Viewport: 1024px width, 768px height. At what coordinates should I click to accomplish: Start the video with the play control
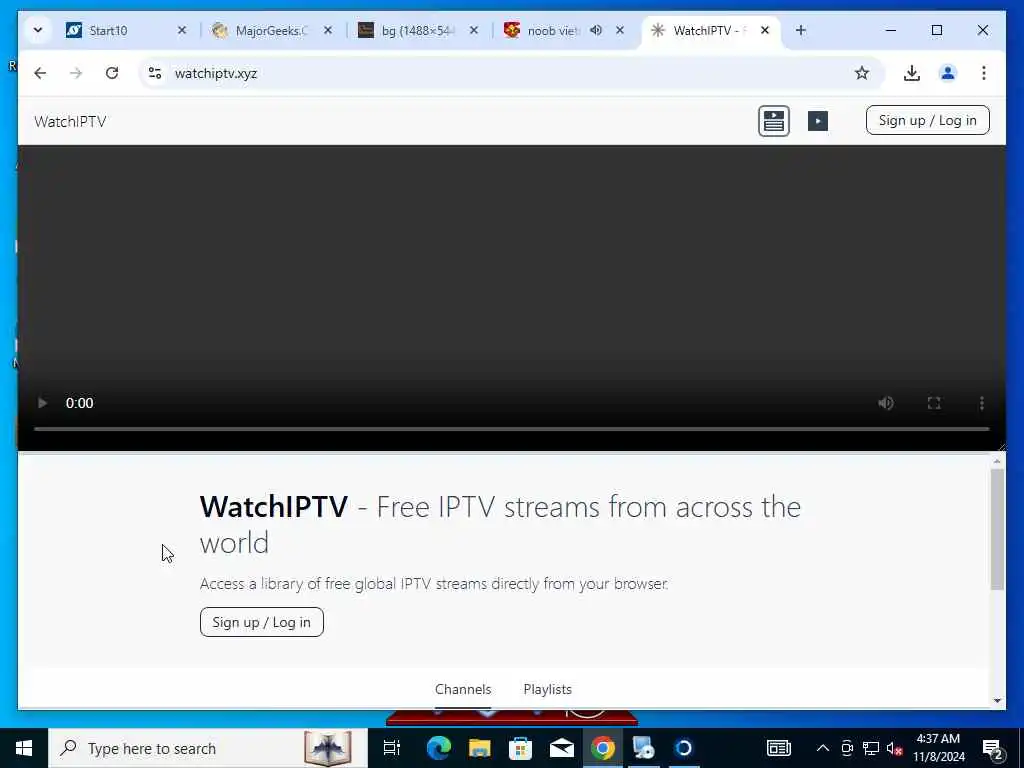point(42,403)
